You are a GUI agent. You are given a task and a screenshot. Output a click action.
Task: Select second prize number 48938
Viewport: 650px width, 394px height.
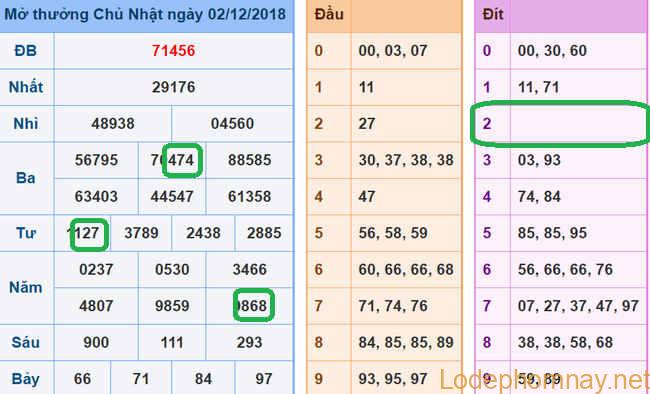(x=113, y=124)
